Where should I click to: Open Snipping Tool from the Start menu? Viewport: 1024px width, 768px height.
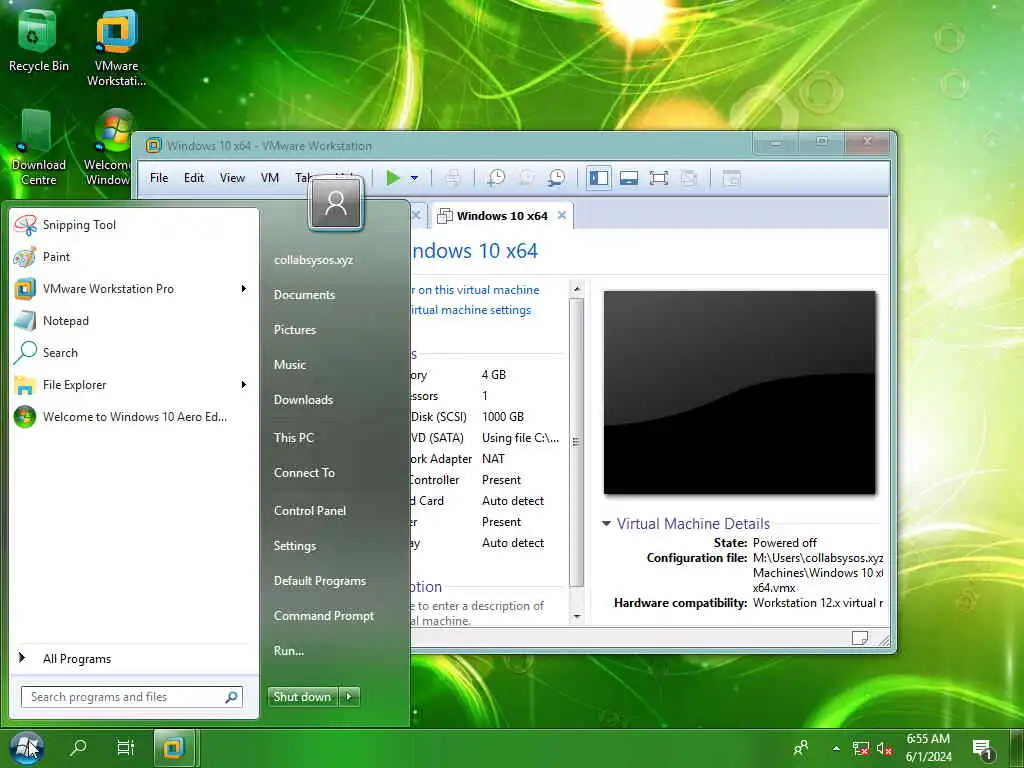click(134, 225)
